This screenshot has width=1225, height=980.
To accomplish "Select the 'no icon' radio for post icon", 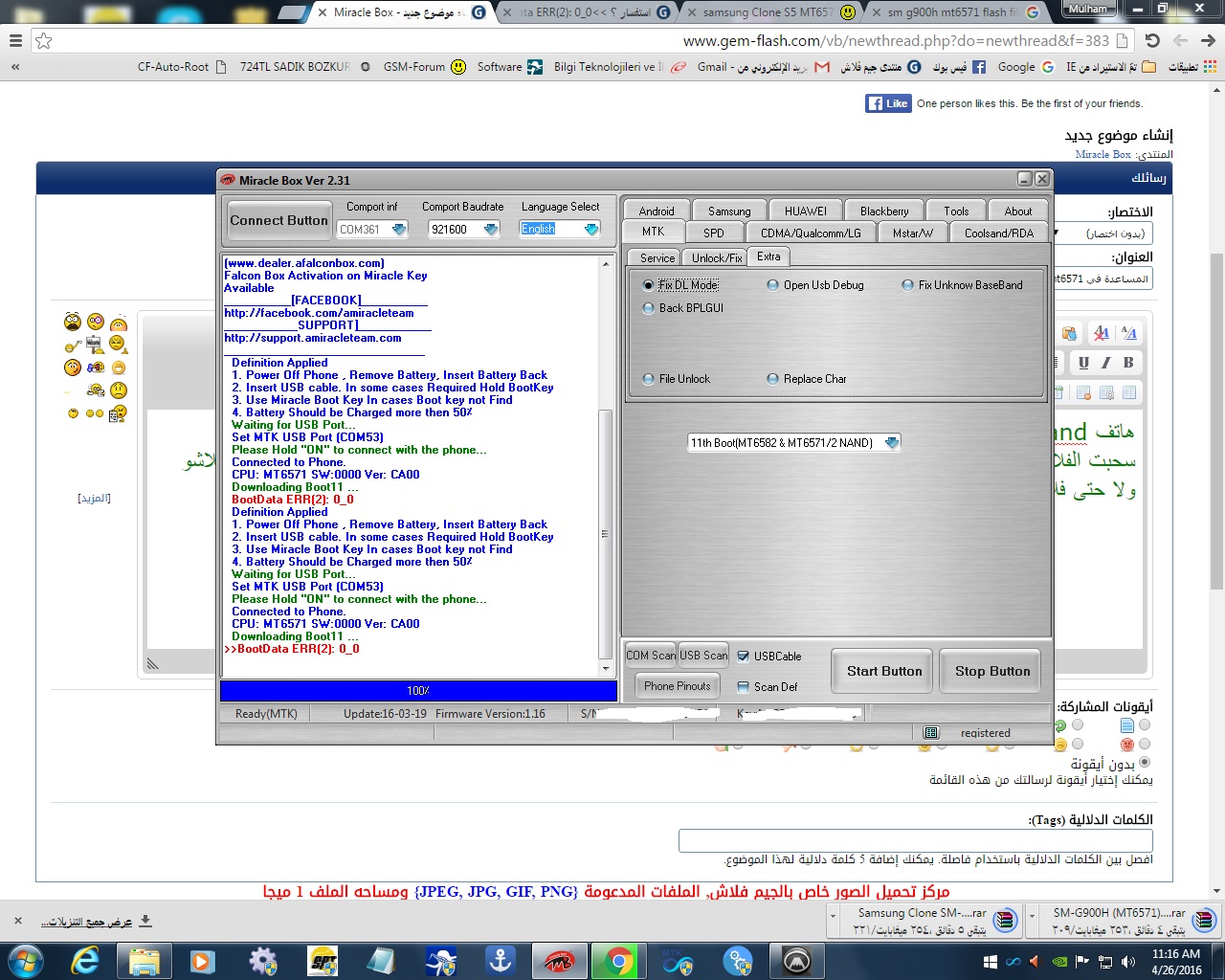I will coord(1145,763).
